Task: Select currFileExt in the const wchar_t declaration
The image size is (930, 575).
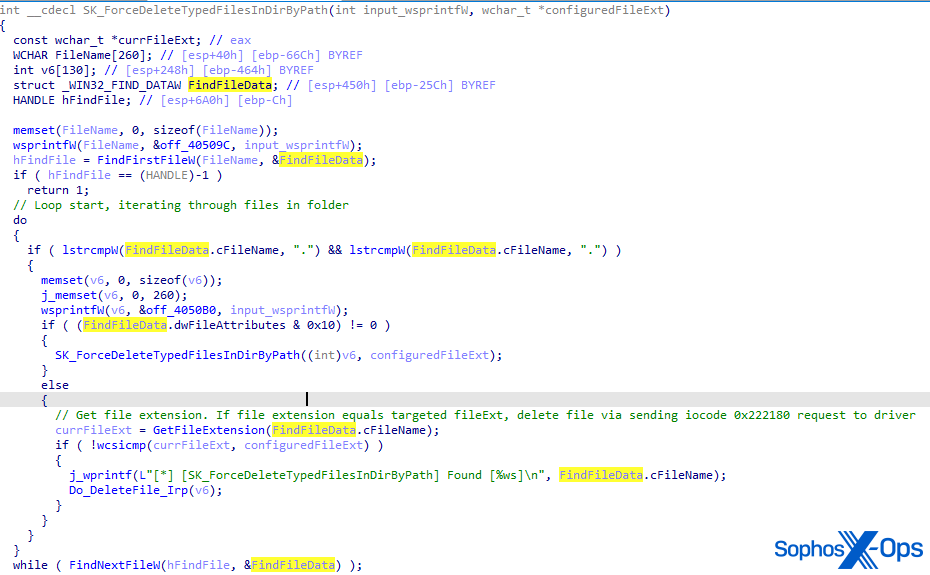Action: [156, 40]
